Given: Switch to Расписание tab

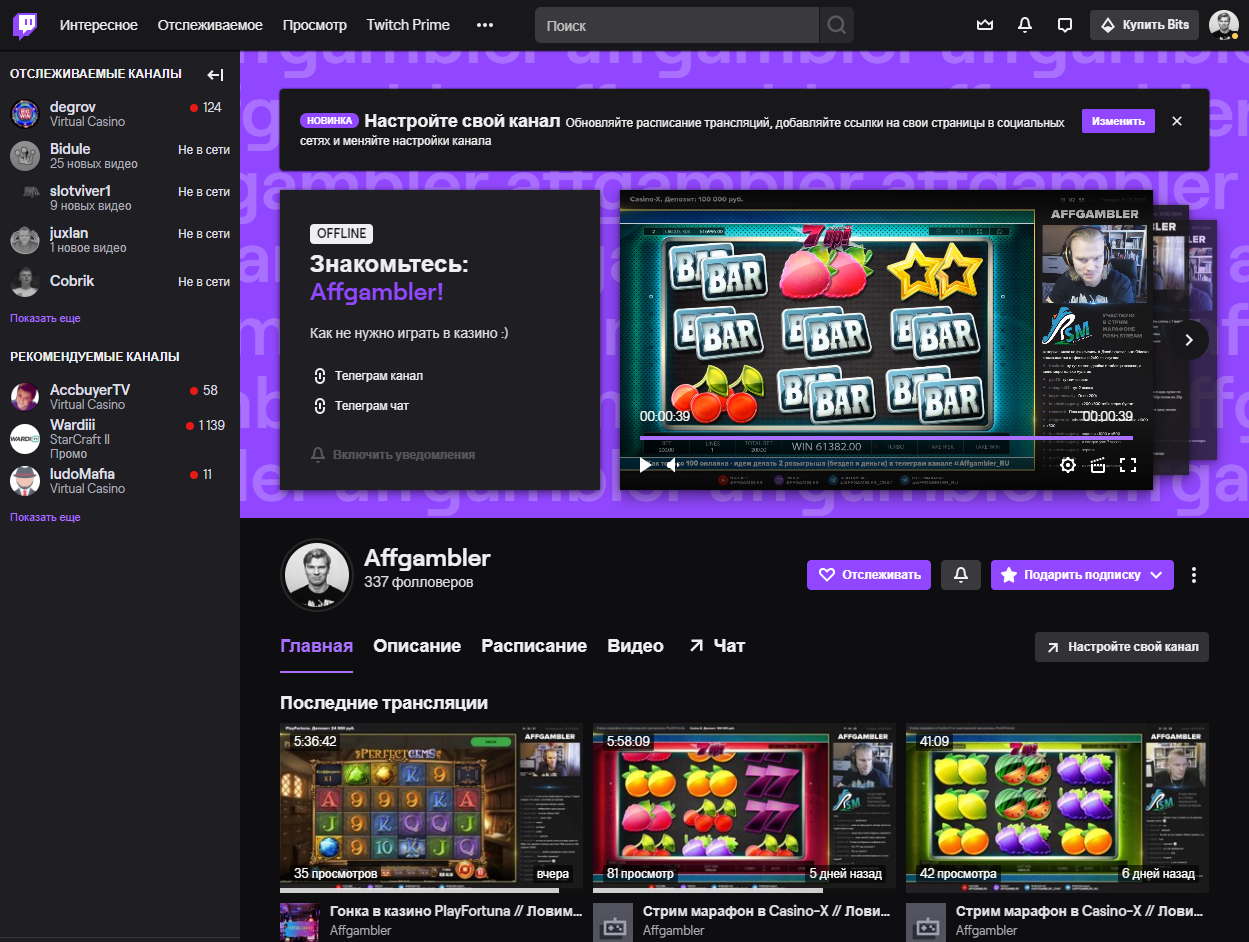Looking at the screenshot, I should coord(534,646).
